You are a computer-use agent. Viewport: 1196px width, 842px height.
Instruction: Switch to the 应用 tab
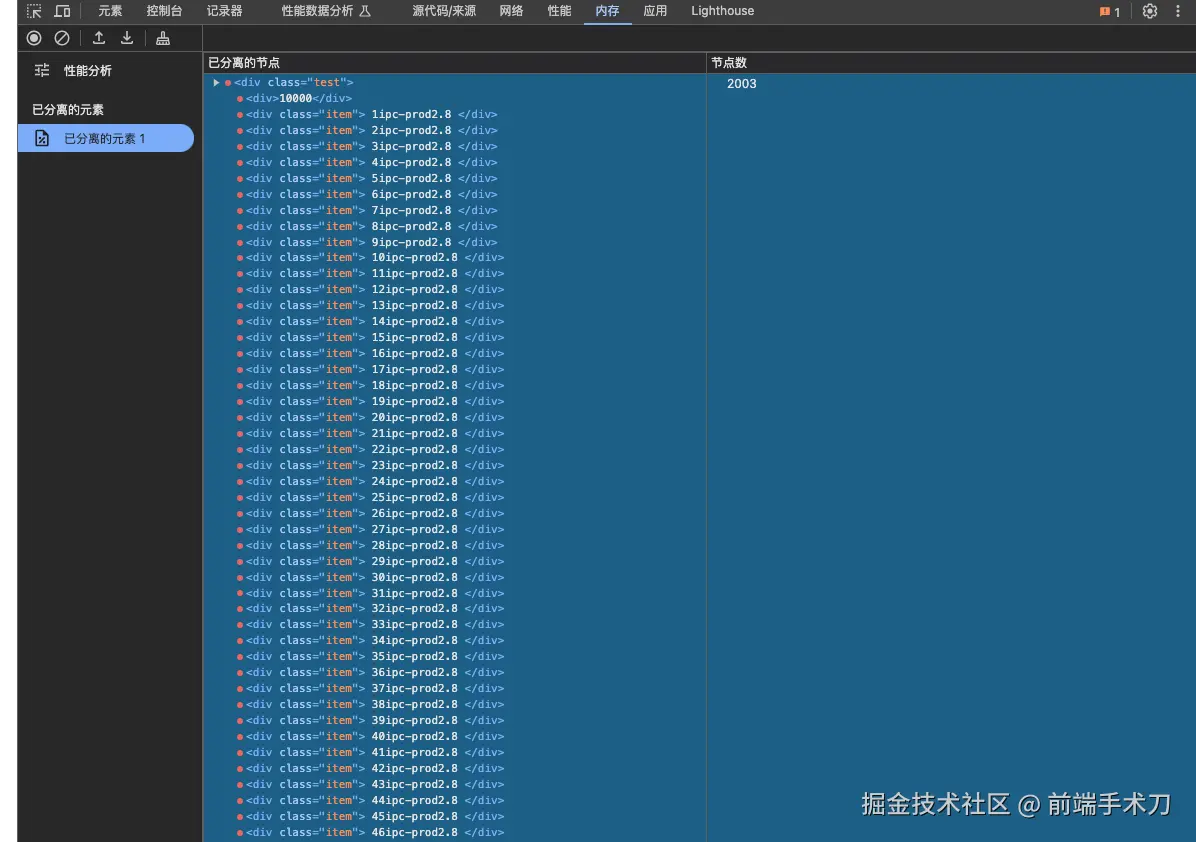click(655, 11)
